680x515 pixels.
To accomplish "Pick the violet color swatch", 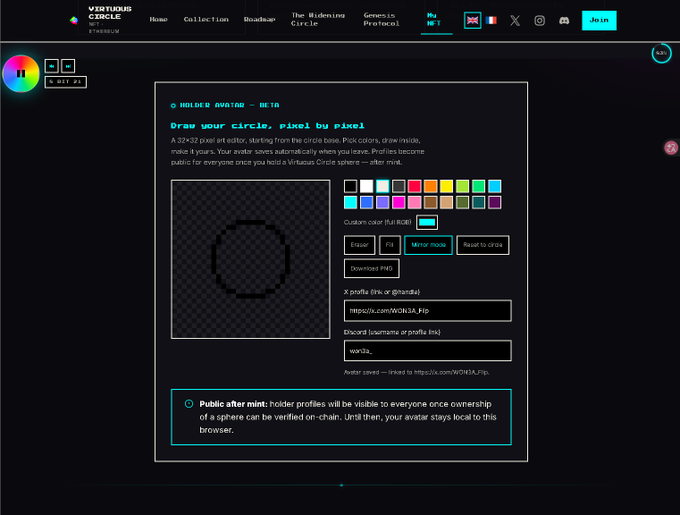I will [x=382, y=202].
